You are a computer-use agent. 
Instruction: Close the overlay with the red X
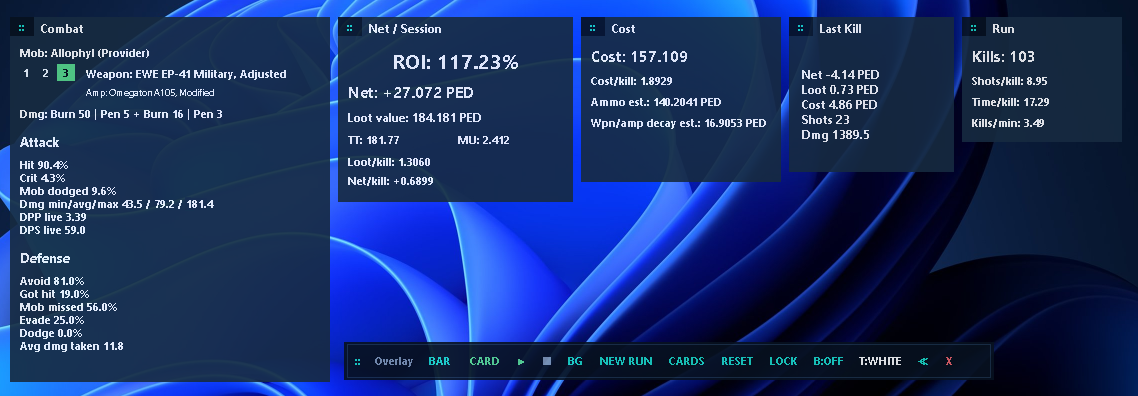click(x=949, y=361)
